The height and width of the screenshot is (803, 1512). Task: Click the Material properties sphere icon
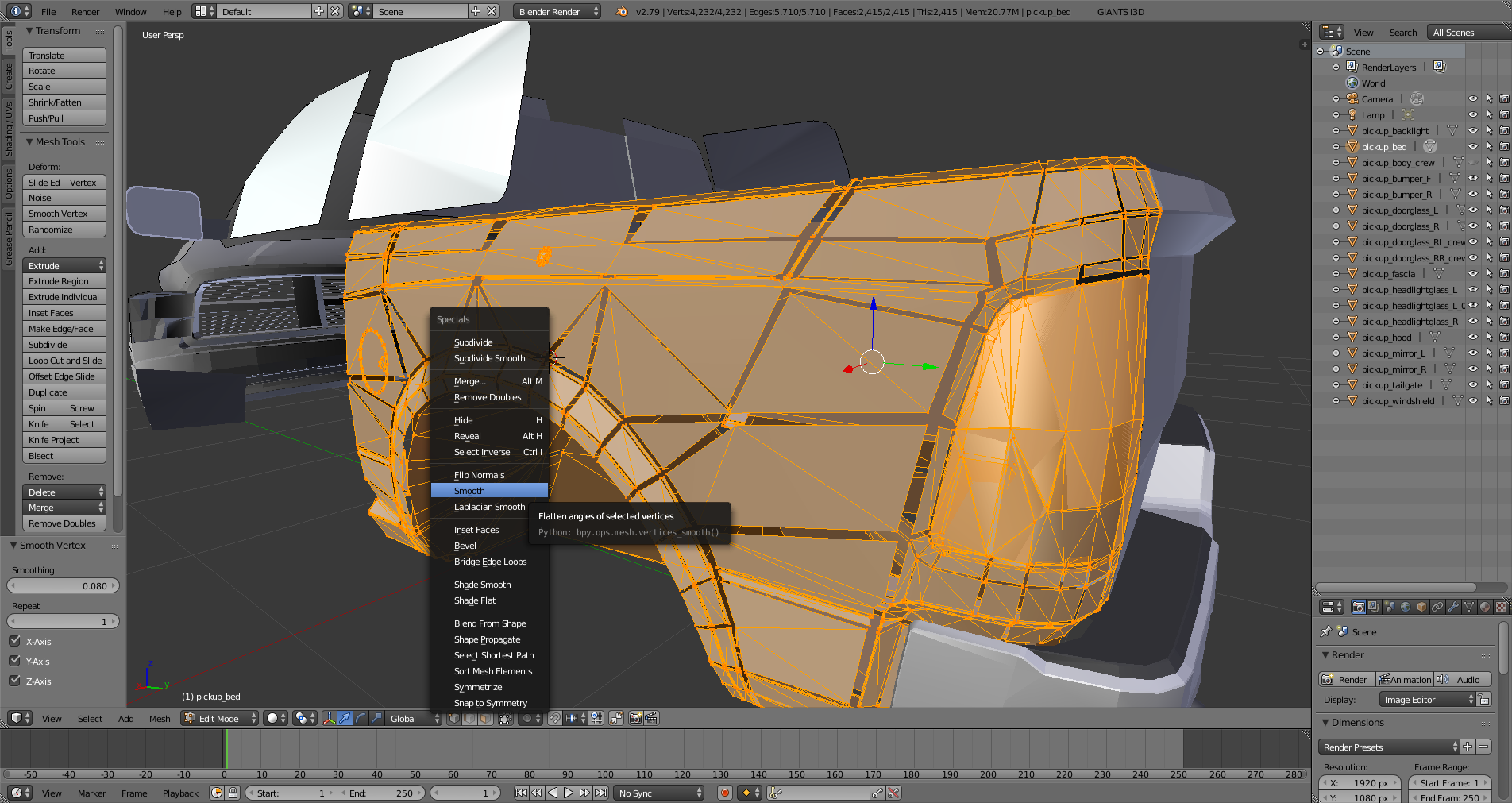point(1485,607)
